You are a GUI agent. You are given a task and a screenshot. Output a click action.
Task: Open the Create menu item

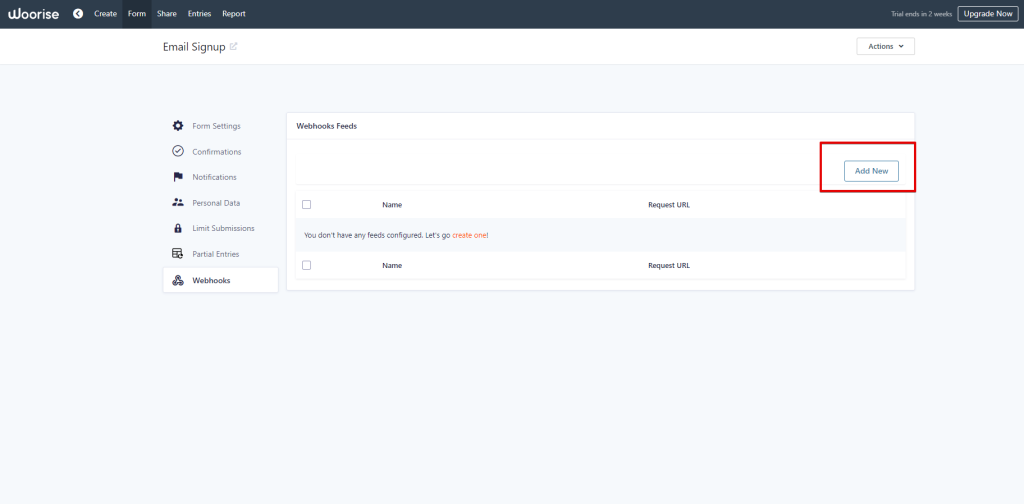pos(105,14)
